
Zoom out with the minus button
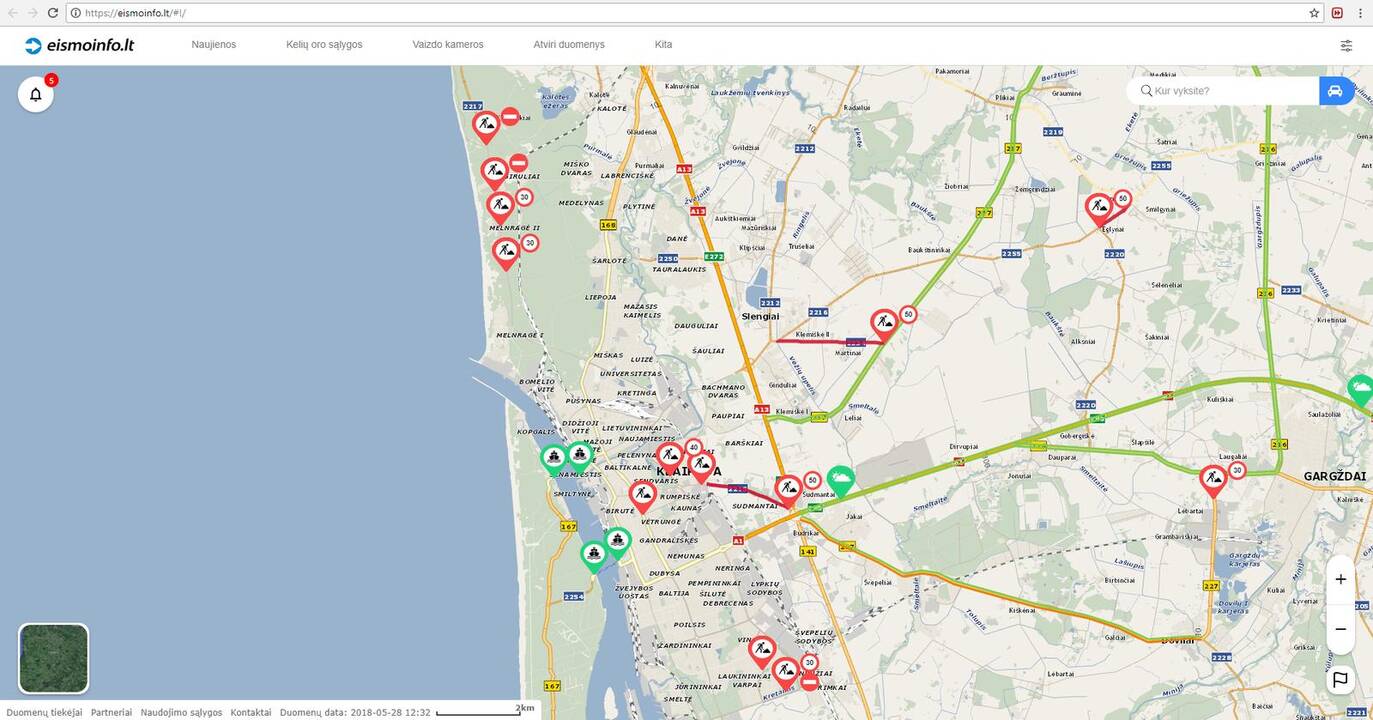pyautogui.click(x=1340, y=629)
